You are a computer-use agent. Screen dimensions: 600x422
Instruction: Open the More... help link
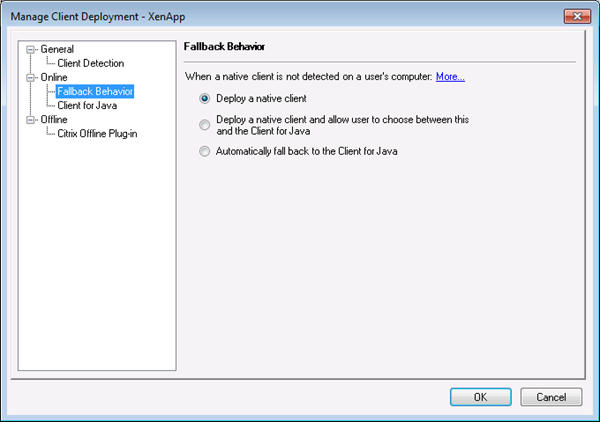coord(450,76)
